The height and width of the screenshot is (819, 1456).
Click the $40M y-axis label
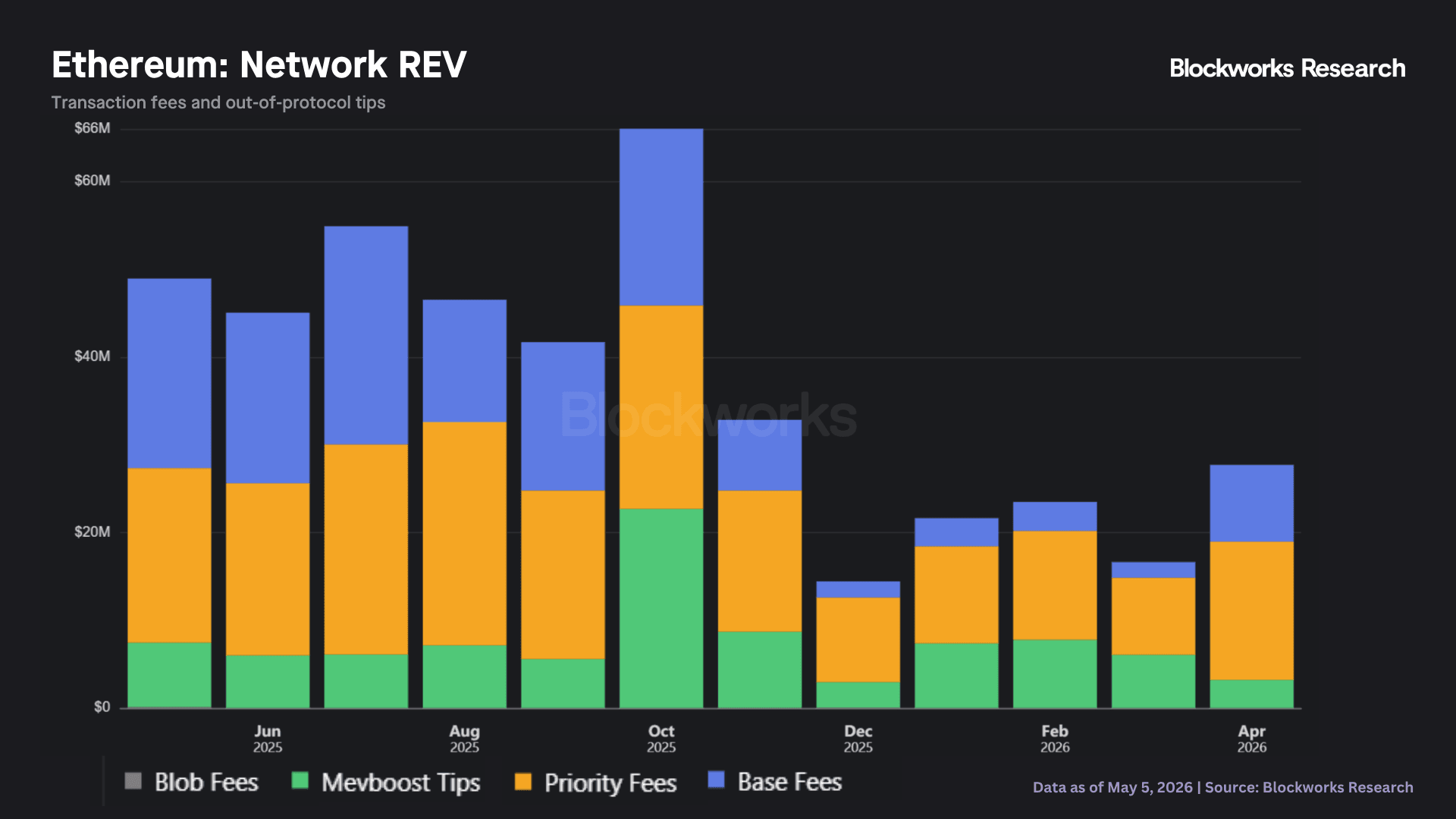pos(92,356)
